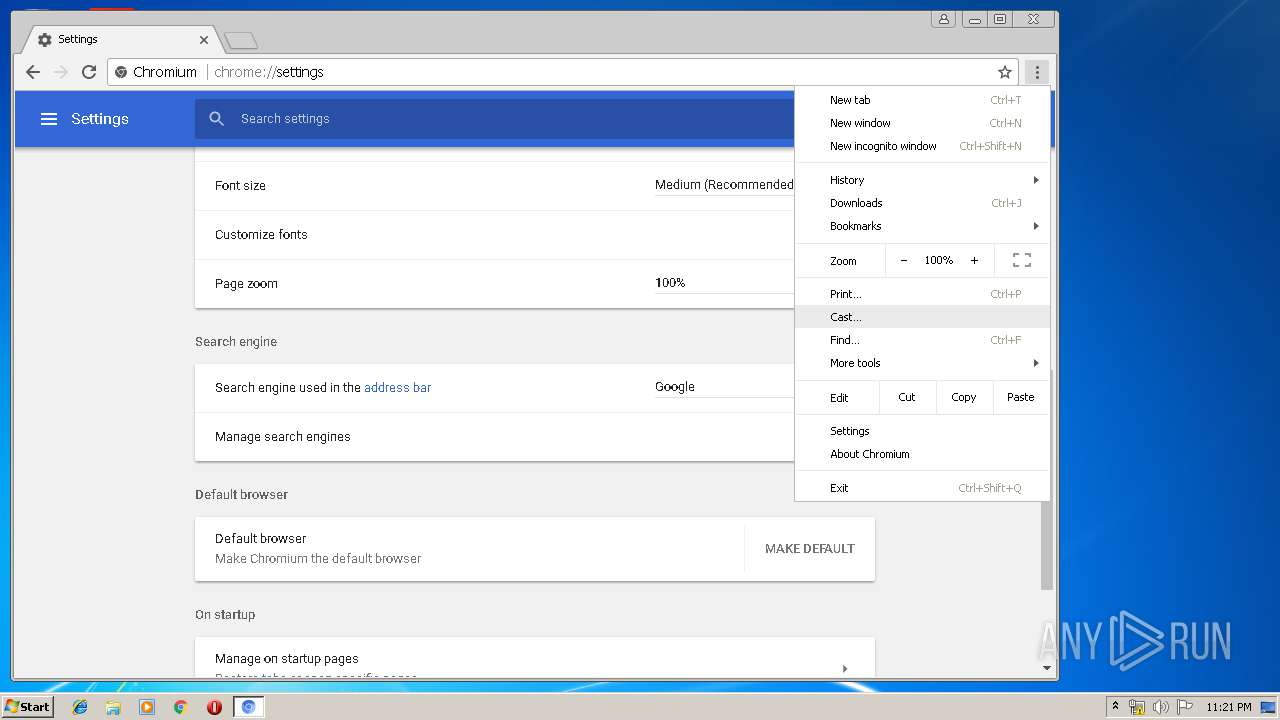This screenshot has height=720, width=1280.
Task: Choose New window in the menu
Action: coord(922,123)
